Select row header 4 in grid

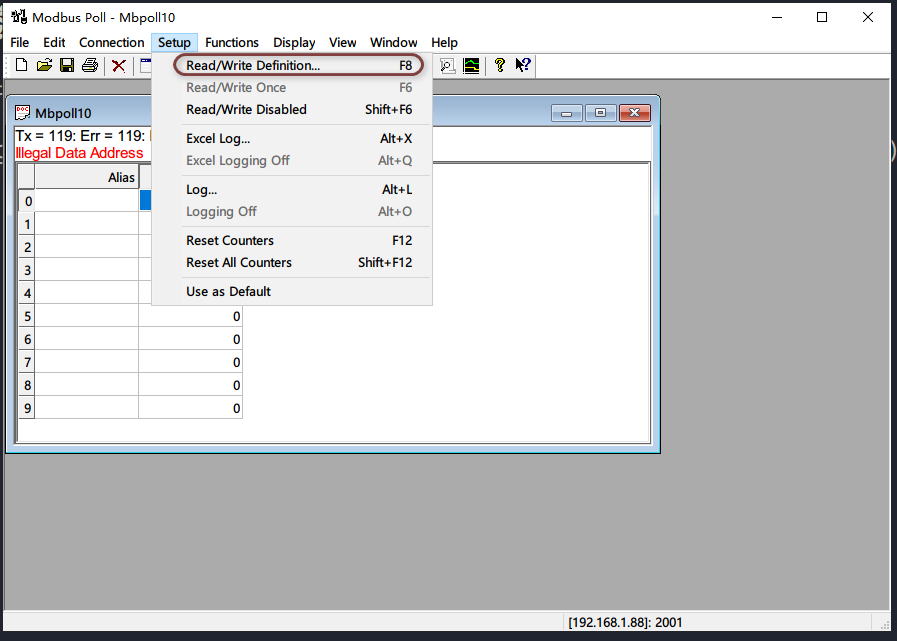coord(27,292)
